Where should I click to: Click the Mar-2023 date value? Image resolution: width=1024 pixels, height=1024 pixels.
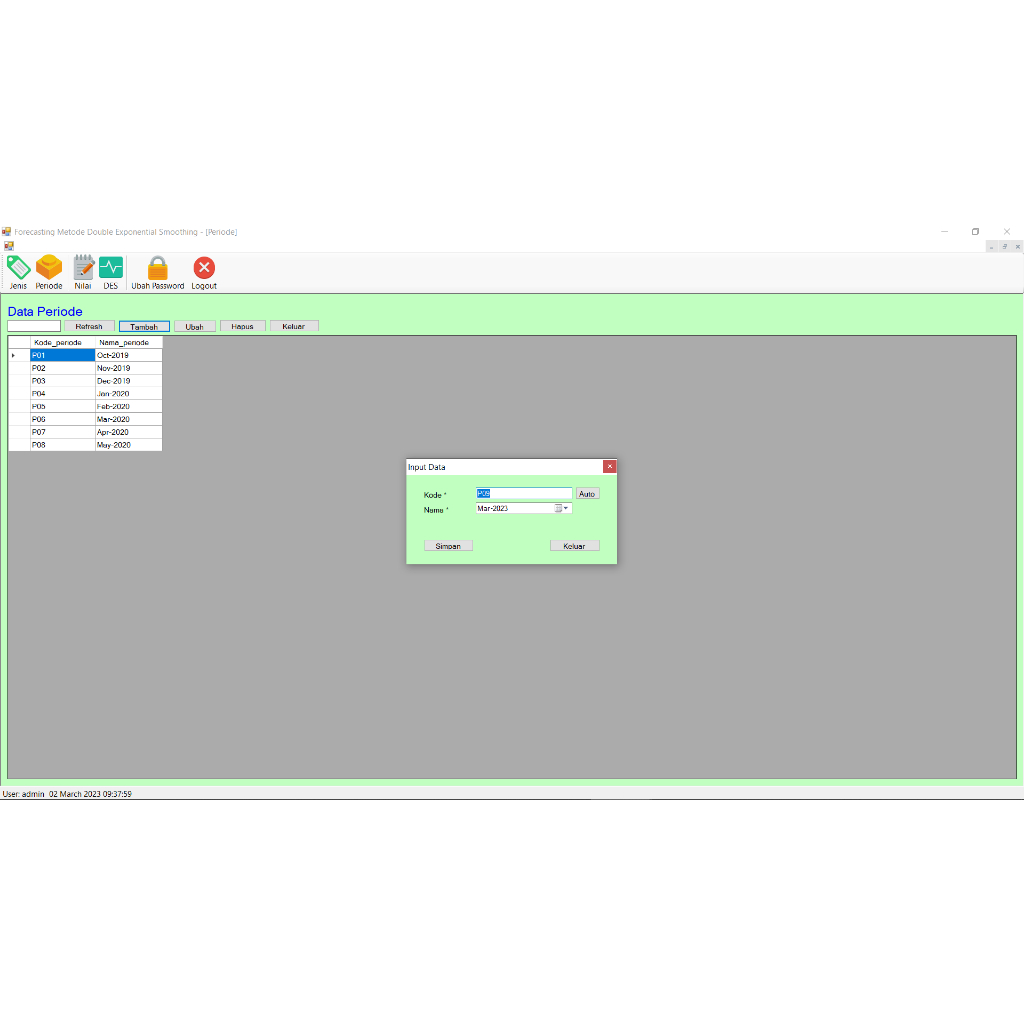tap(492, 508)
